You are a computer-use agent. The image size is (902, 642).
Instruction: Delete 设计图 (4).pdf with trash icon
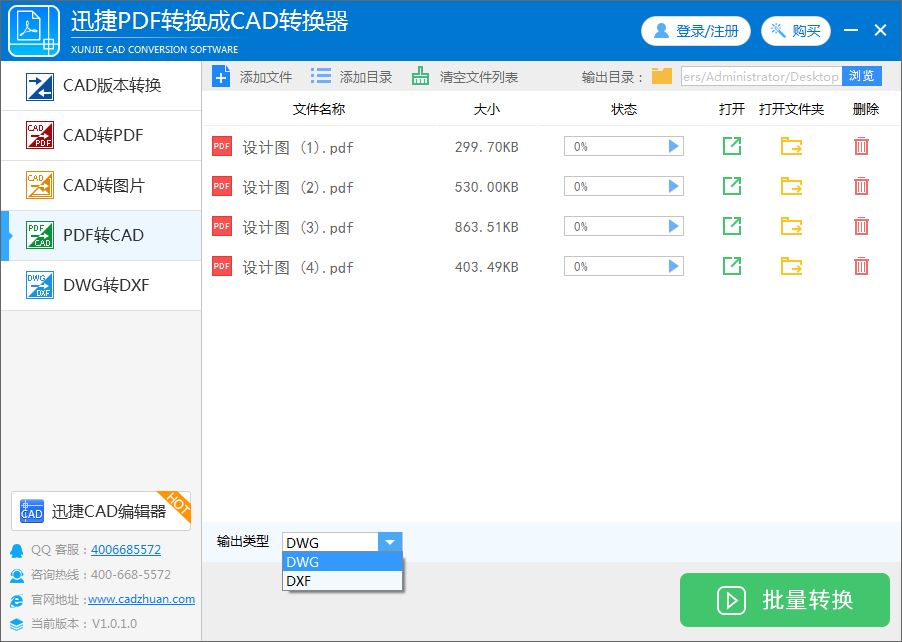pos(861,266)
